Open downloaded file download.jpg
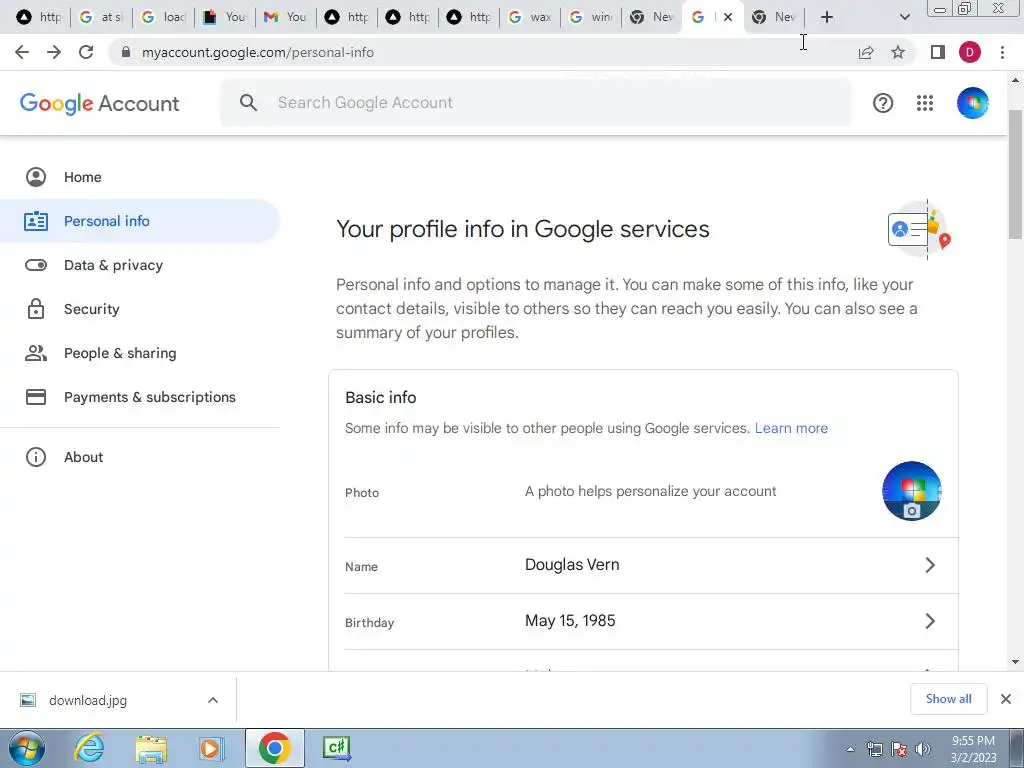Image resolution: width=1024 pixels, height=768 pixels. 88,700
